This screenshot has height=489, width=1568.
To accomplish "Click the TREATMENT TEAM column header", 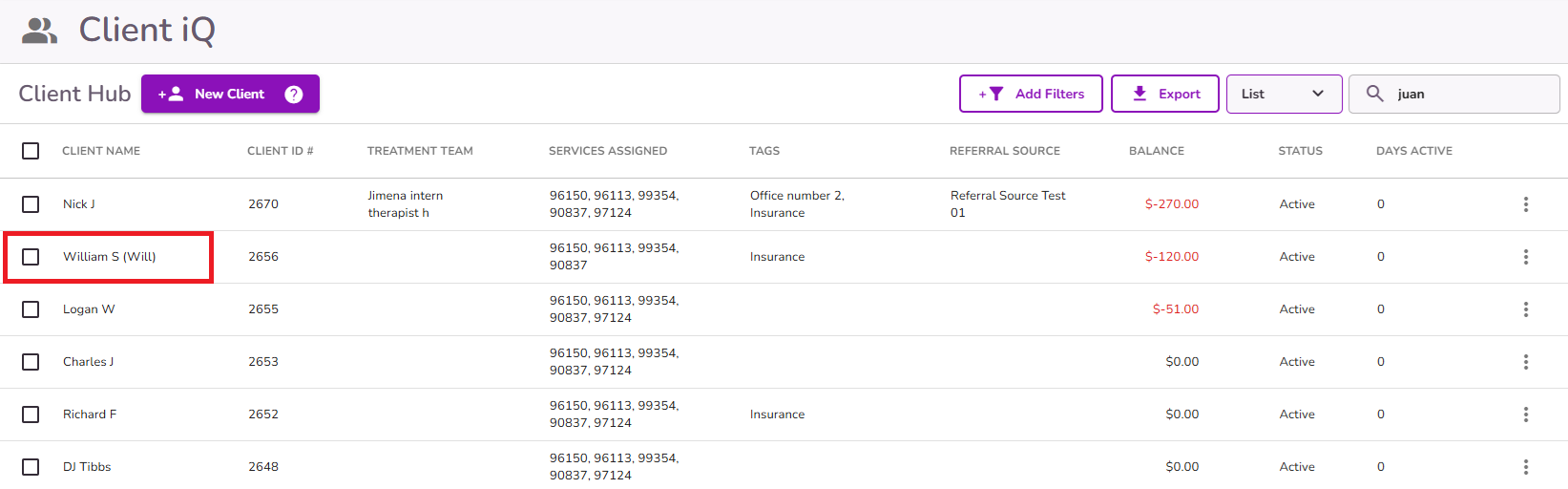I will click(420, 151).
